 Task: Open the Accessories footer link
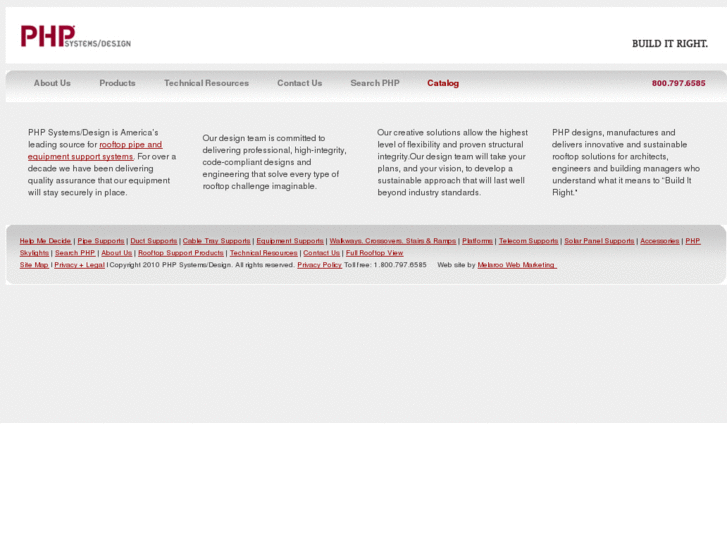(x=659, y=241)
